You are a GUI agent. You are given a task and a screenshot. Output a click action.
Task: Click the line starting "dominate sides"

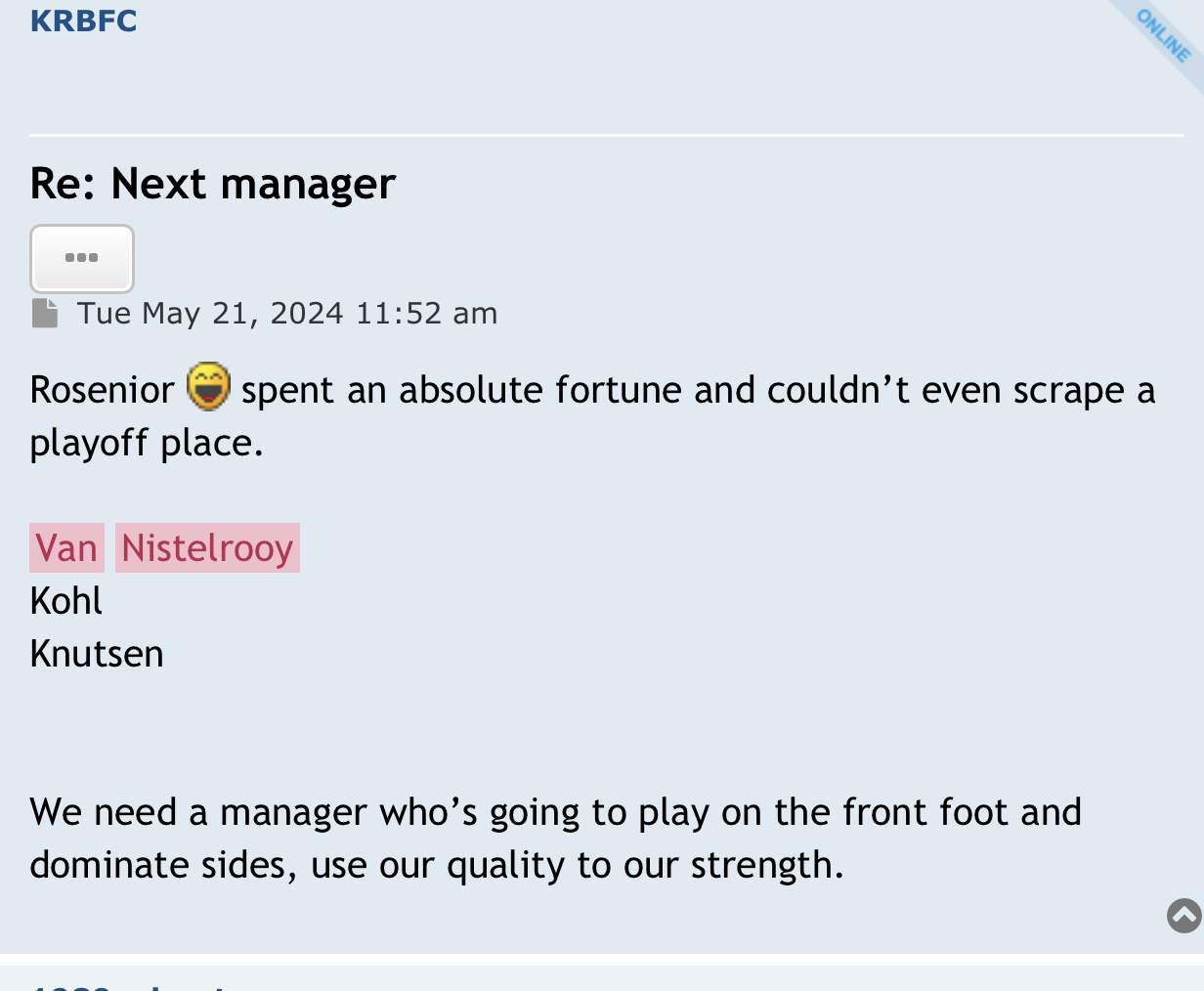436,865
